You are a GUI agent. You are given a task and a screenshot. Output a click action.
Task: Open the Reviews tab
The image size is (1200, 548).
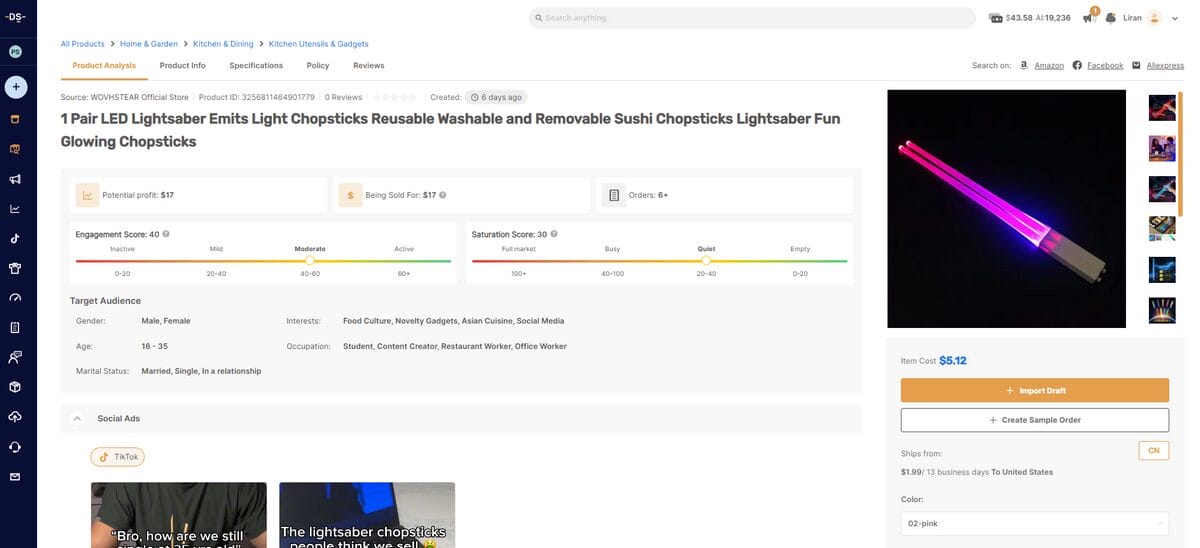[368, 66]
